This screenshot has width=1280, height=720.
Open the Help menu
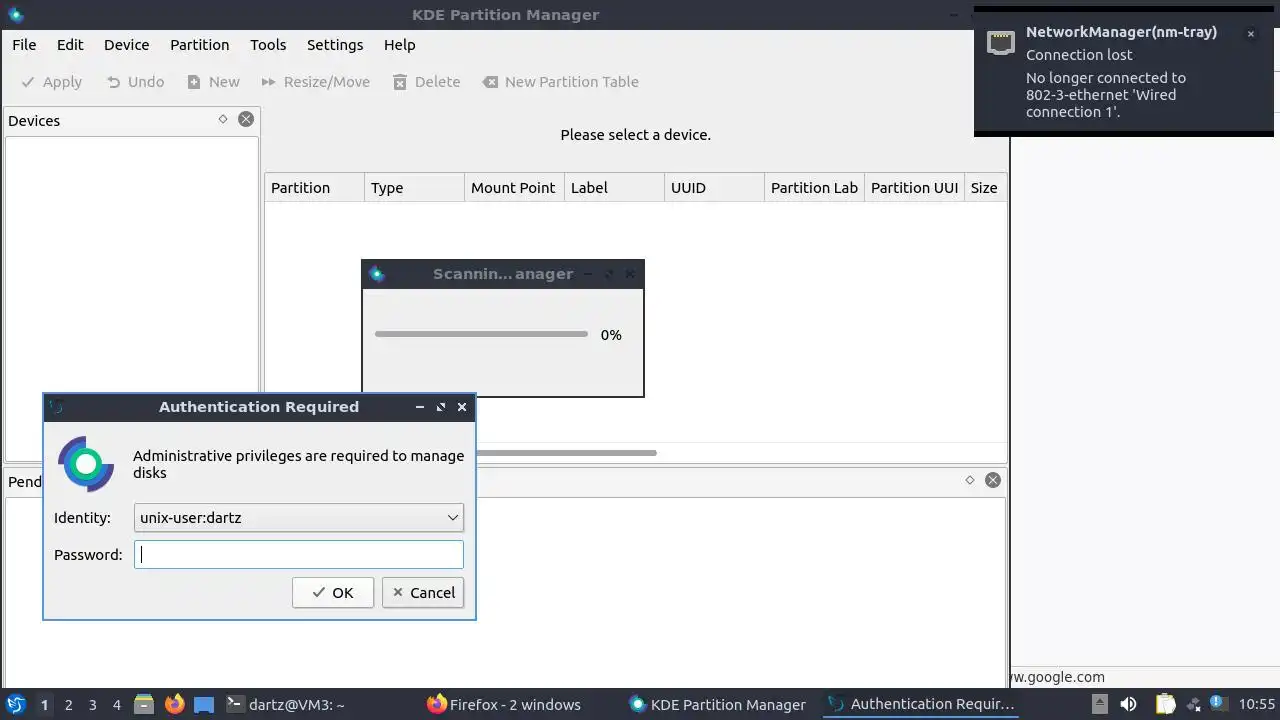coord(399,45)
